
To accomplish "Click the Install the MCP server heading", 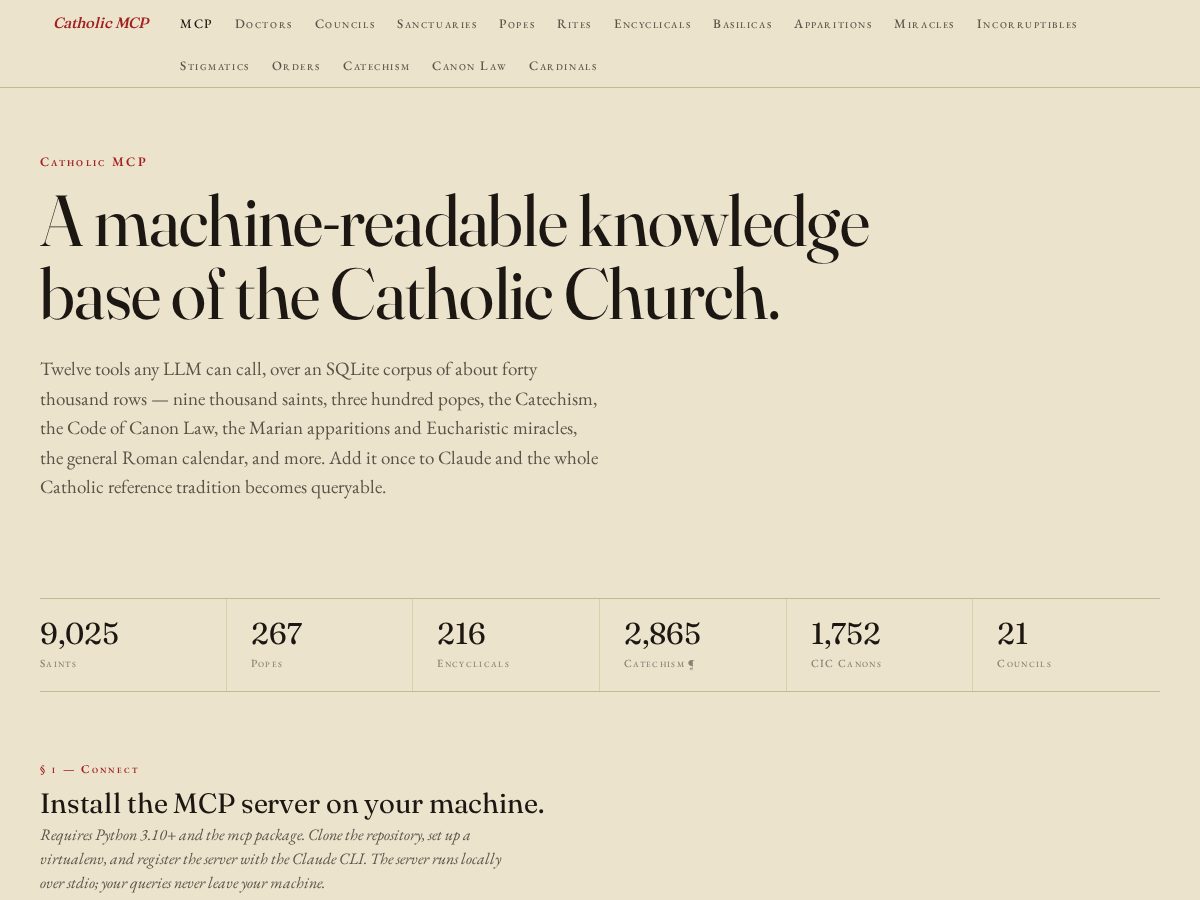I will click(x=292, y=804).
